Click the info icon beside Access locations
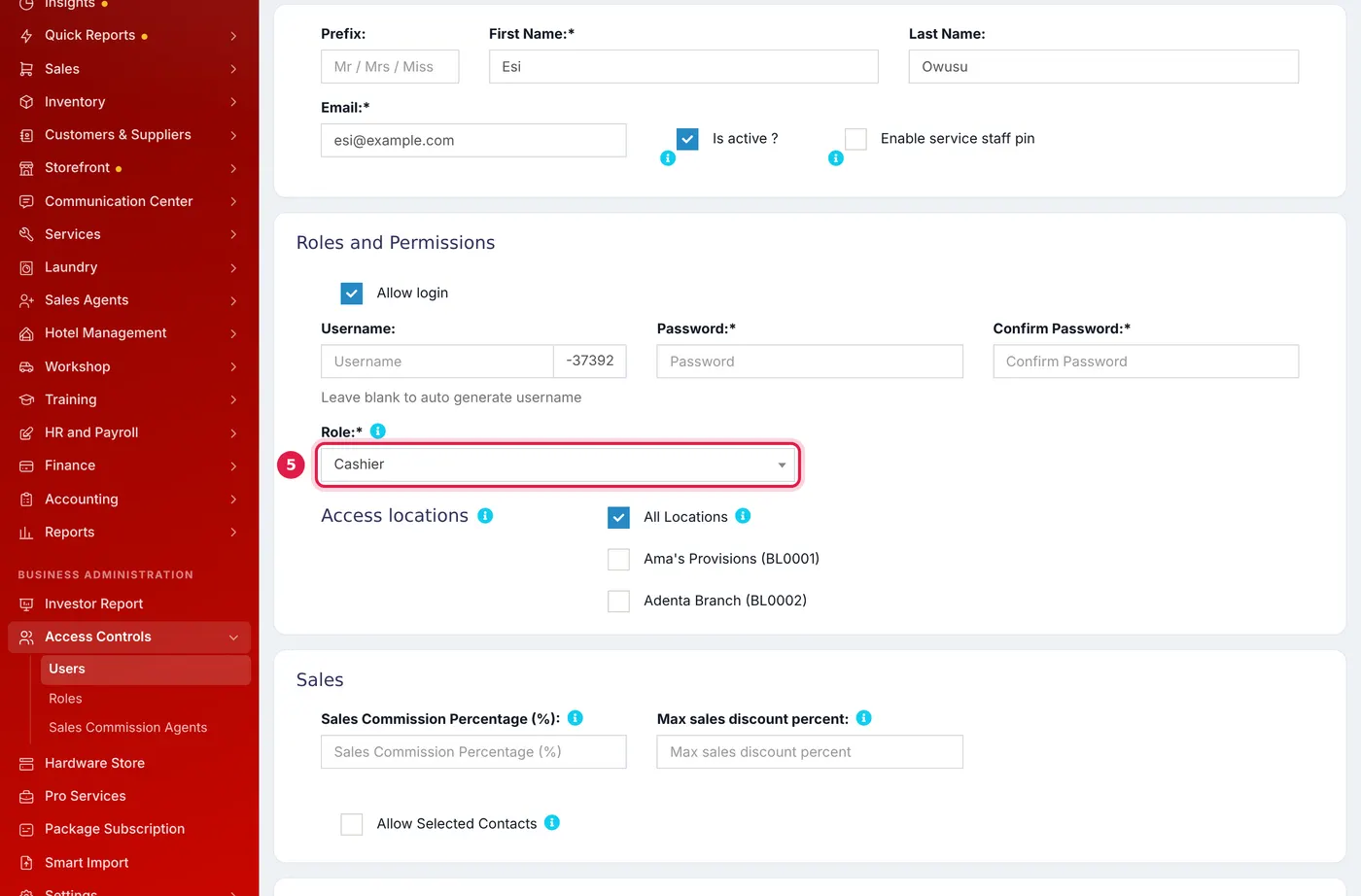Image resolution: width=1361 pixels, height=896 pixels. click(x=485, y=515)
